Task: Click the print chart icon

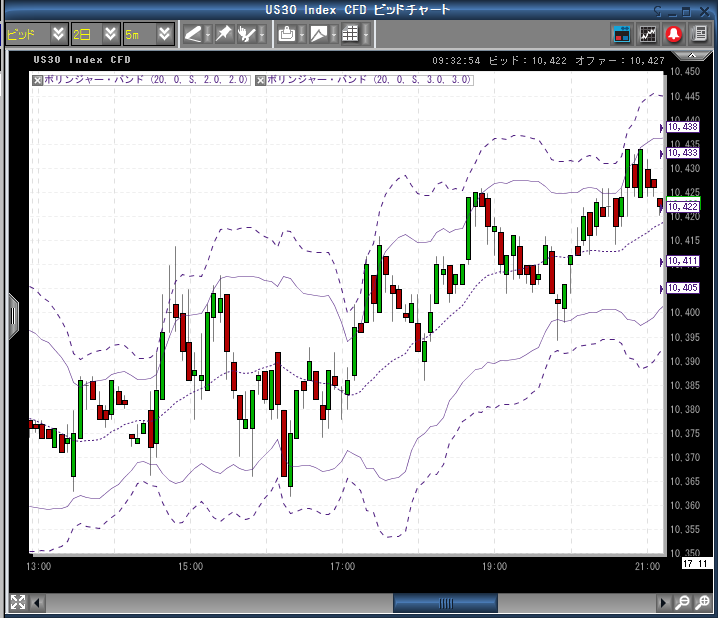Action: tap(287, 34)
